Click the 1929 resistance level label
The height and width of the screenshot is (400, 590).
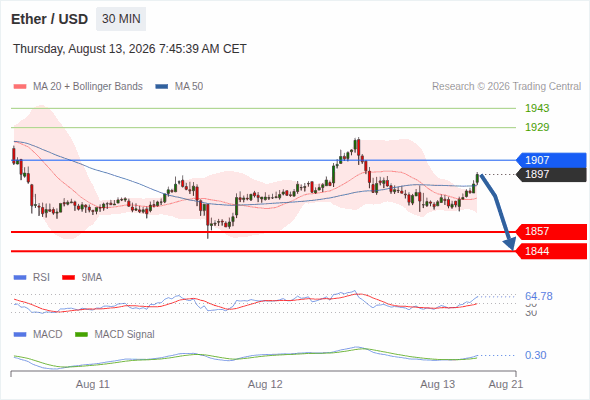point(537,127)
